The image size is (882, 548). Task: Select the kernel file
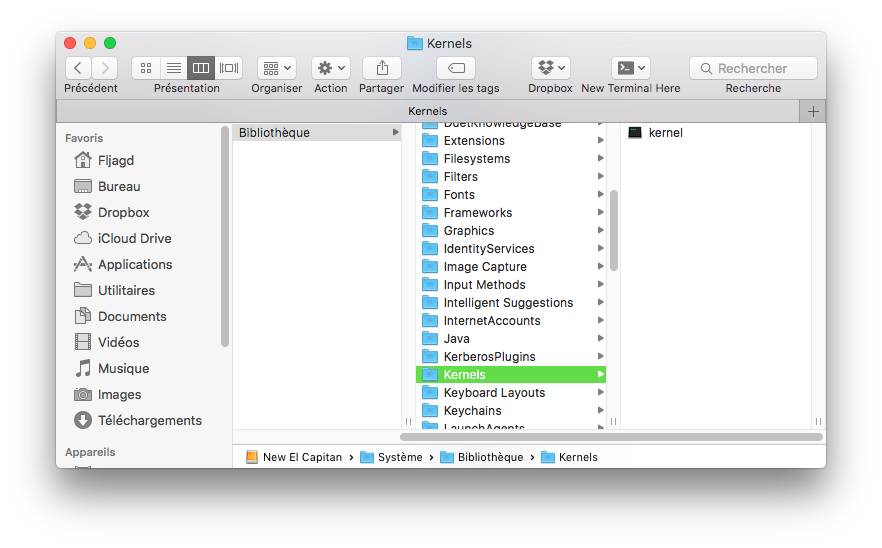665,132
